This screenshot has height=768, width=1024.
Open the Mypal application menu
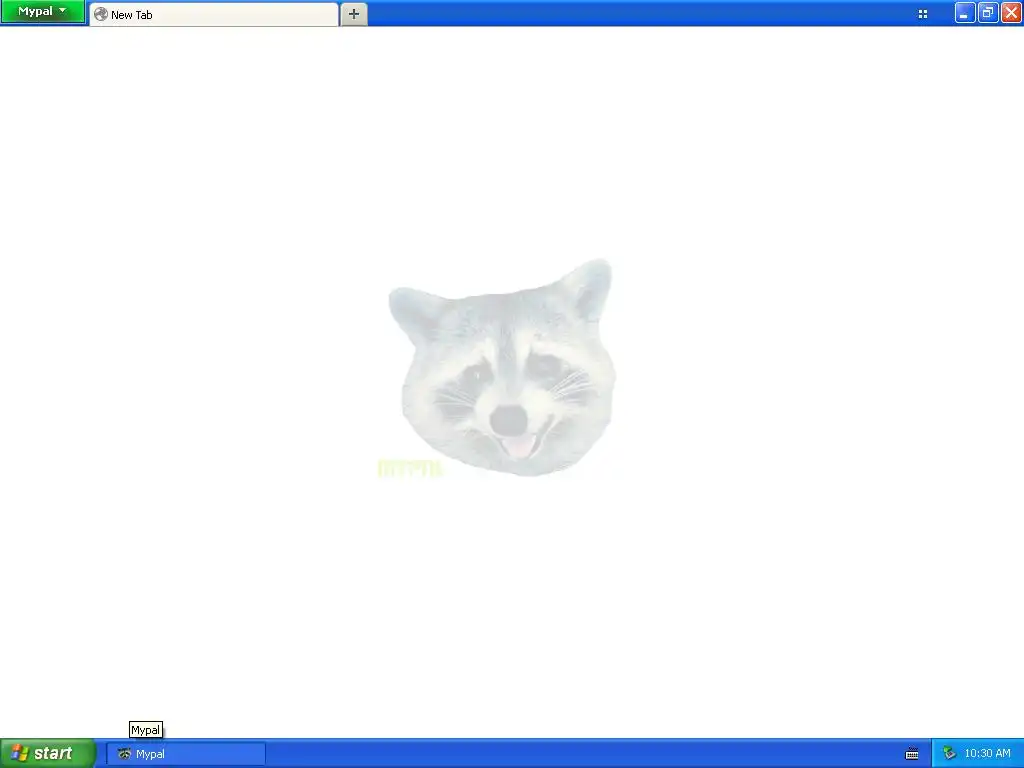coord(42,12)
